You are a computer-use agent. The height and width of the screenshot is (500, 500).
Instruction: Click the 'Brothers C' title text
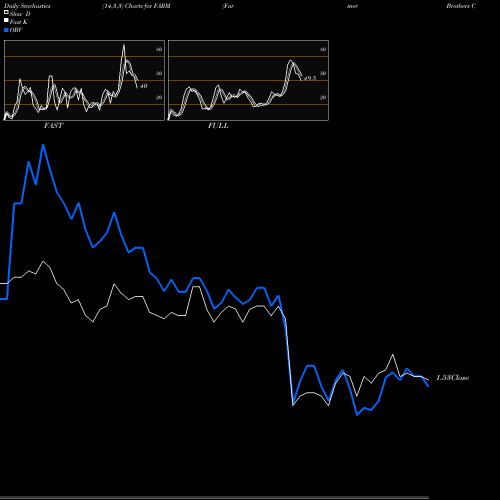coord(461,6)
